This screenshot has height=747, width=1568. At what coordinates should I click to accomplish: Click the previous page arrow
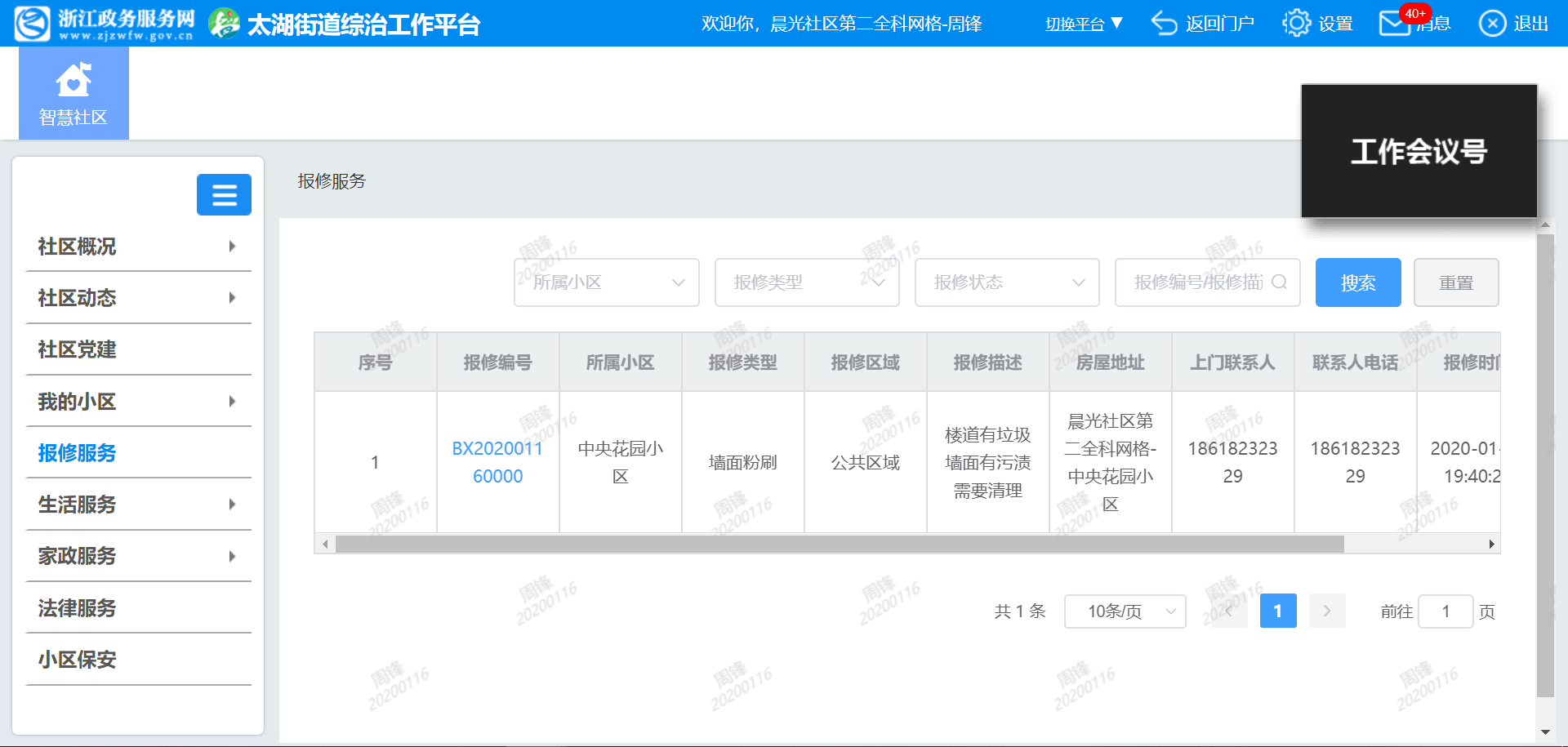coord(1229,611)
